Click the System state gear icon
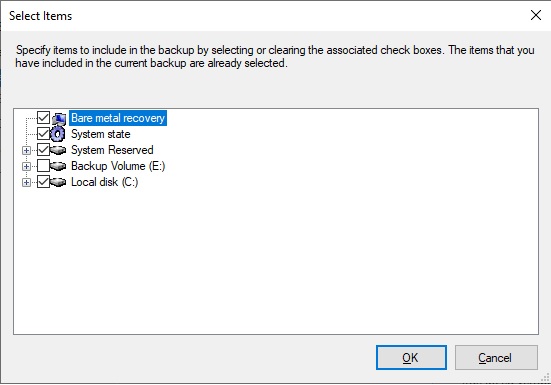 [58, 134]
